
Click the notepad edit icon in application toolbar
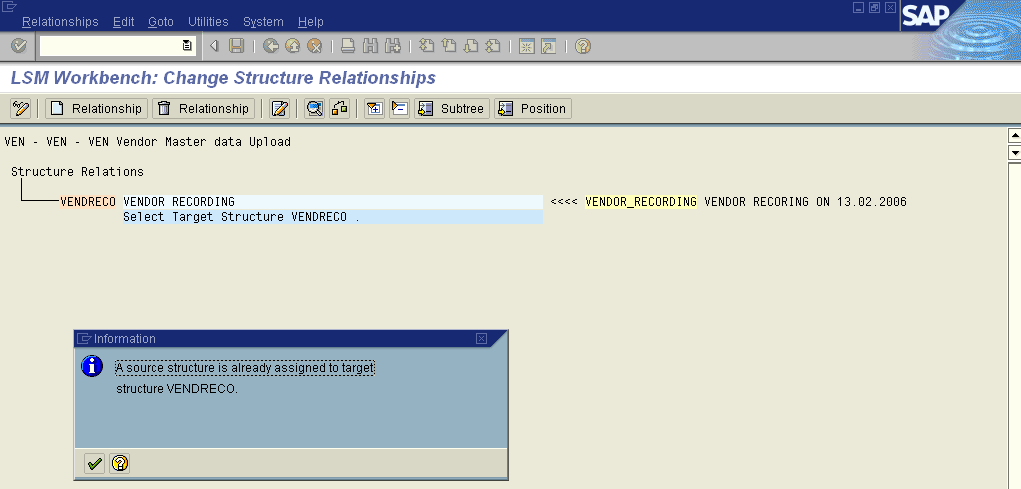point(280,108)
